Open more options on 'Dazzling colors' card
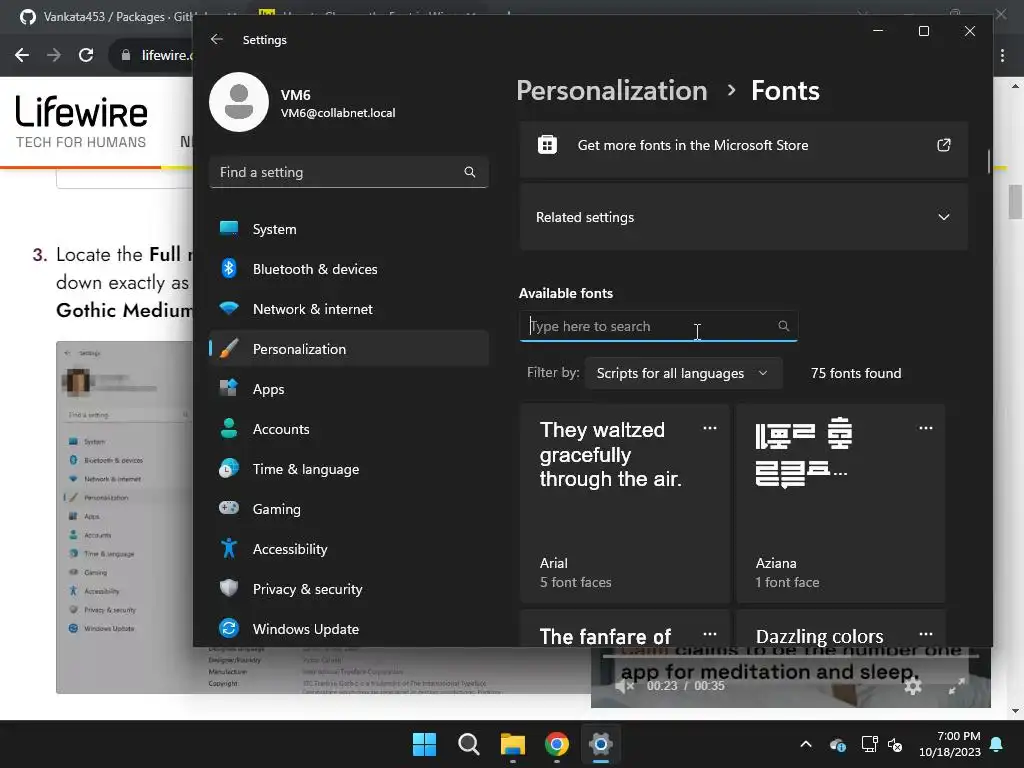 (x=926, y=634)
